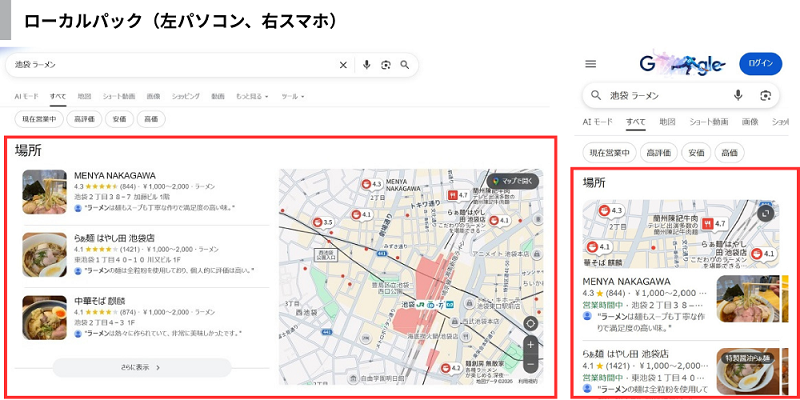
Task: Click desktop MENYA NAKAGAWA ramen thumbnail
Action: tap(44, 192)
